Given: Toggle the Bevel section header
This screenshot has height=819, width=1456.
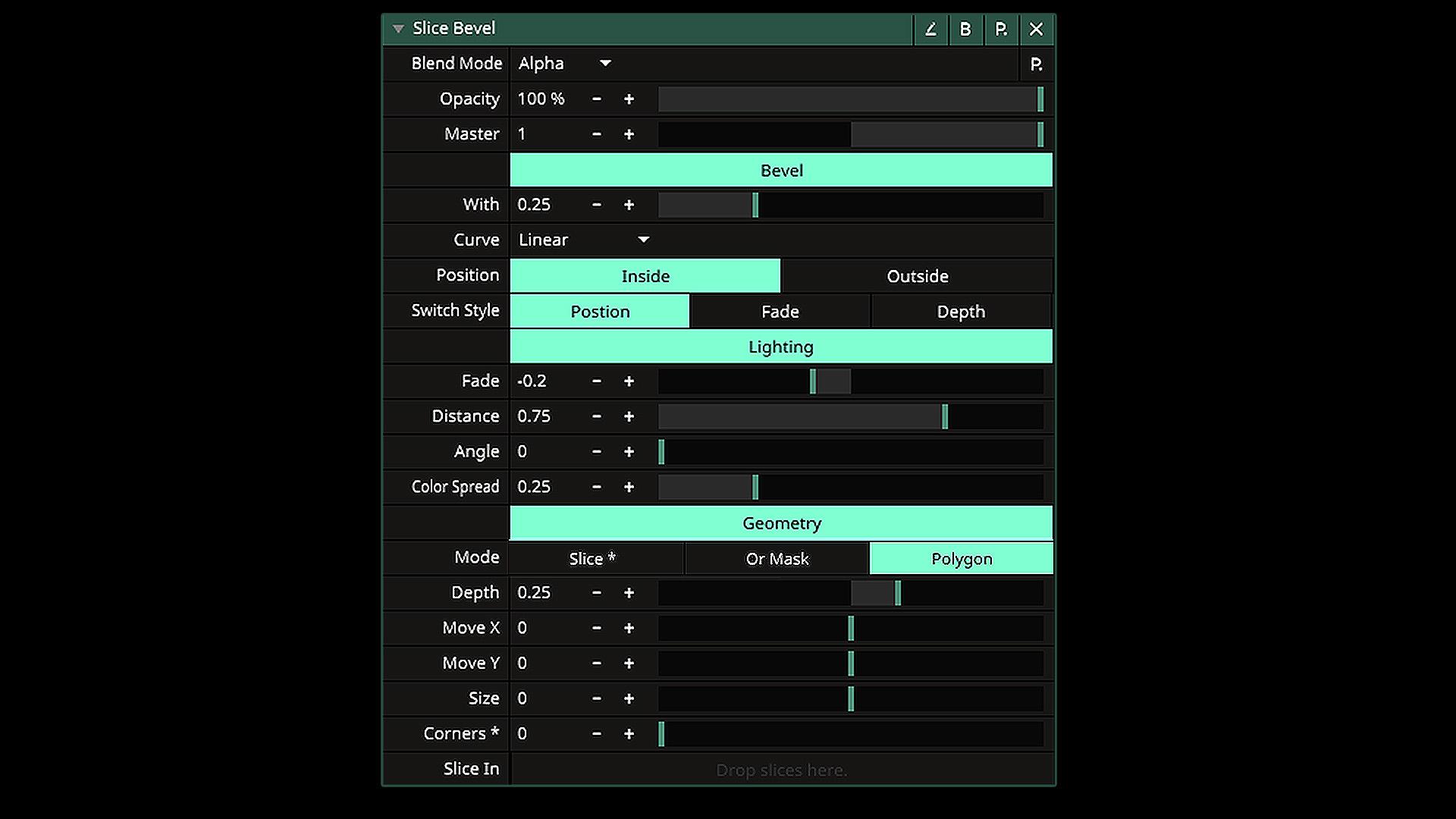Looking at the screenshot, I should click(781, 171).
